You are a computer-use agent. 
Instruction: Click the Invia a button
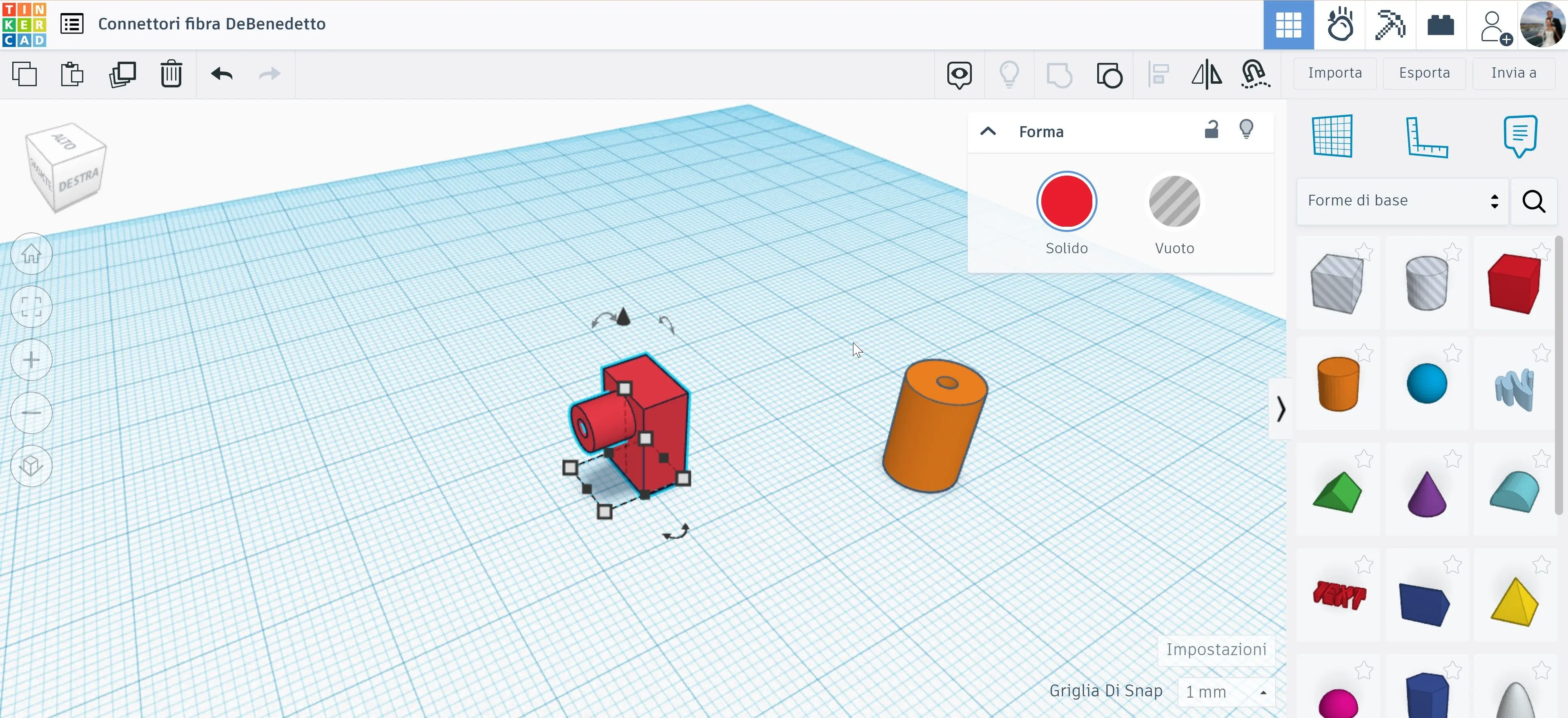click(x=1514, y=73)
